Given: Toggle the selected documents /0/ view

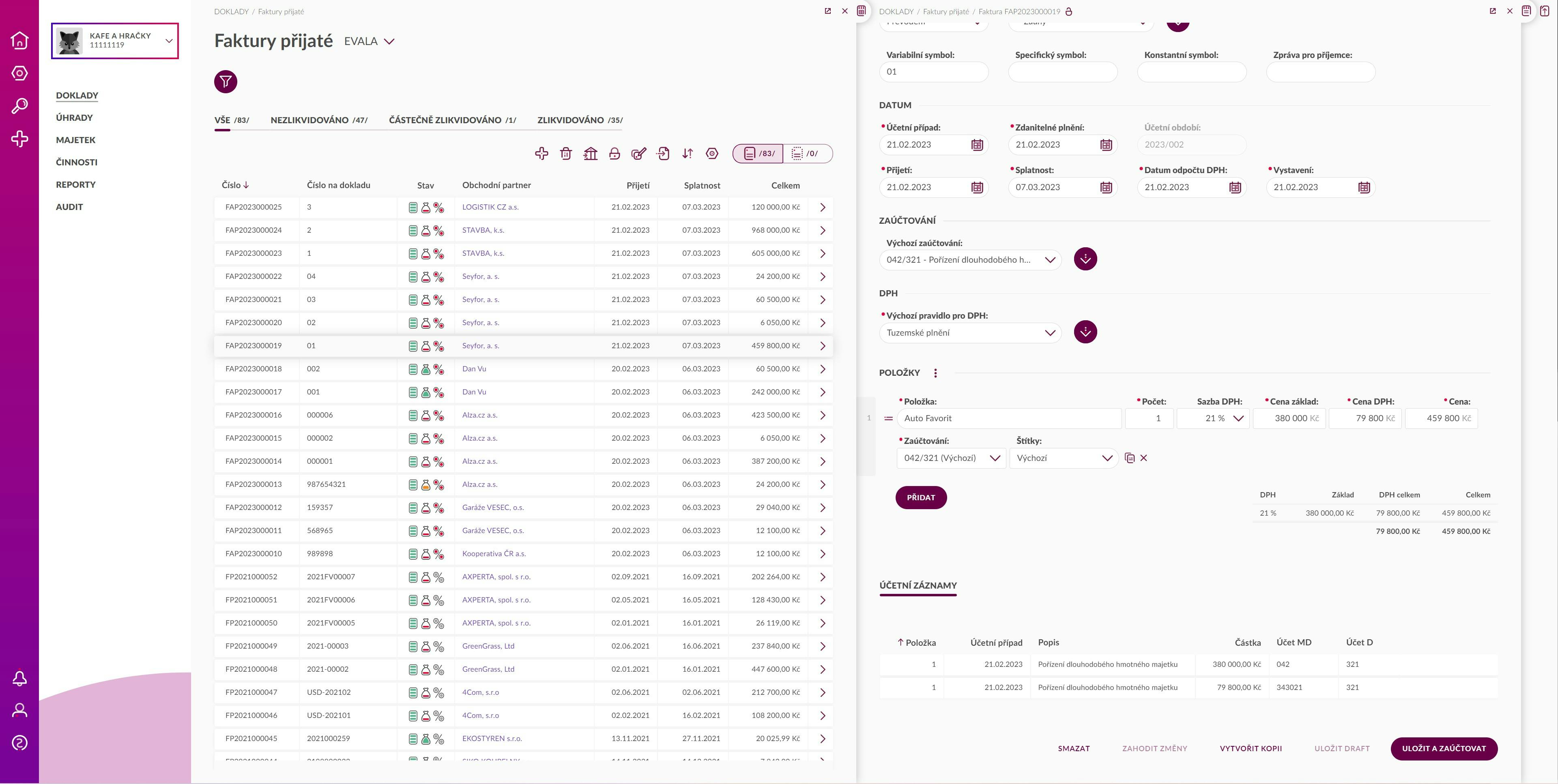Looking at the screenshot, I should coord(807,154).
